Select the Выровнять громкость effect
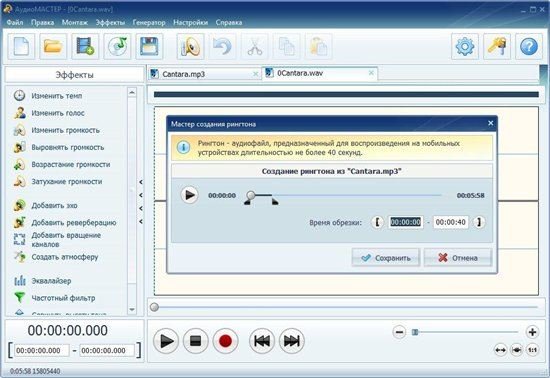This screenshot has width=550, height=378. 59,147
